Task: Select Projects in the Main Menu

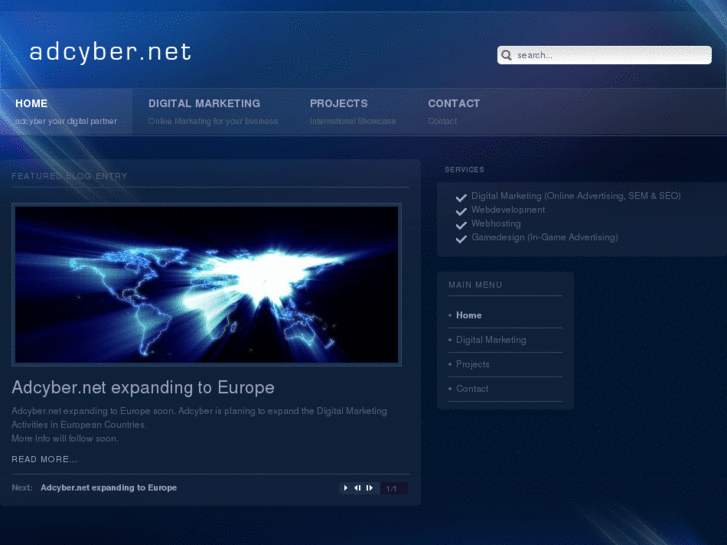Action: [x=472, y=365]
